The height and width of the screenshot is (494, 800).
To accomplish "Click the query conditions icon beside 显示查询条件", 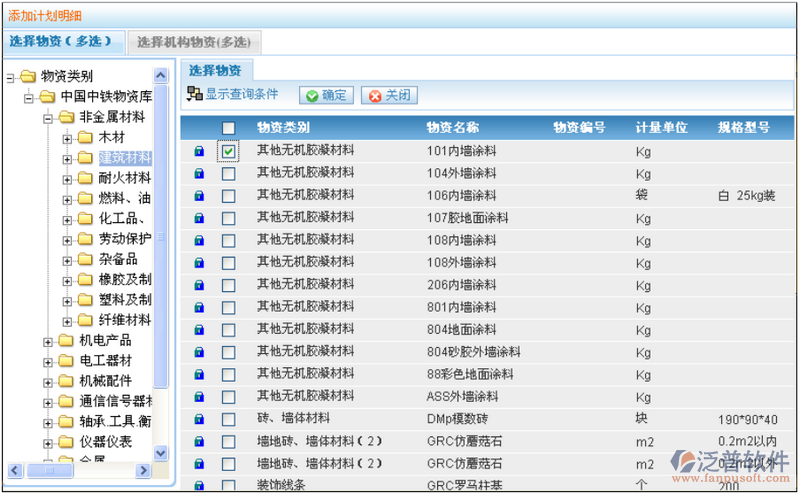I will tap(194, 95).
